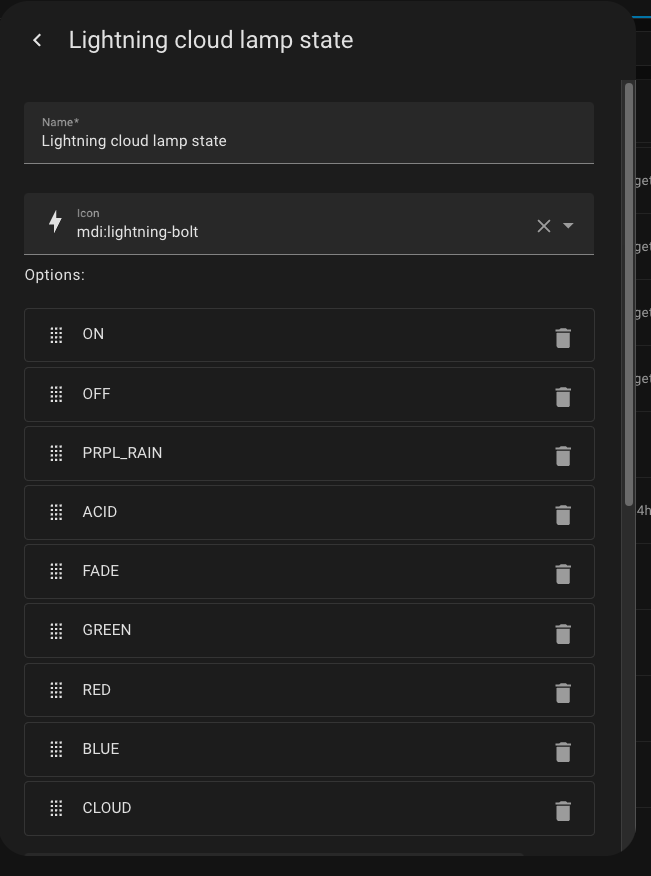Screen dimensions: 651x876
Task: Grab the drag handle of ON option
Action: pos(56,335)
